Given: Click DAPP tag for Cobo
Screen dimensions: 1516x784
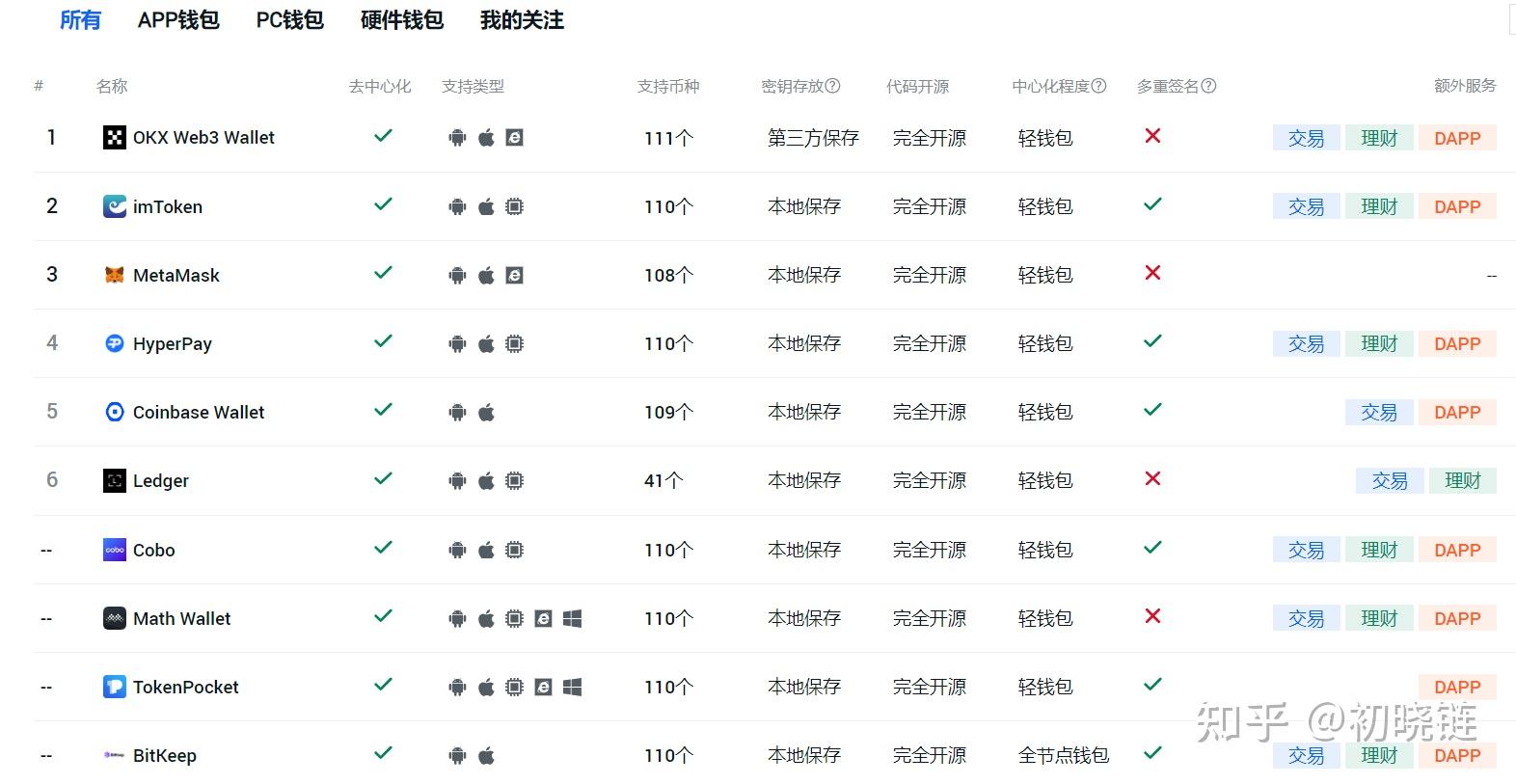Looking at the screenshot, I should tap(1457, 550).
